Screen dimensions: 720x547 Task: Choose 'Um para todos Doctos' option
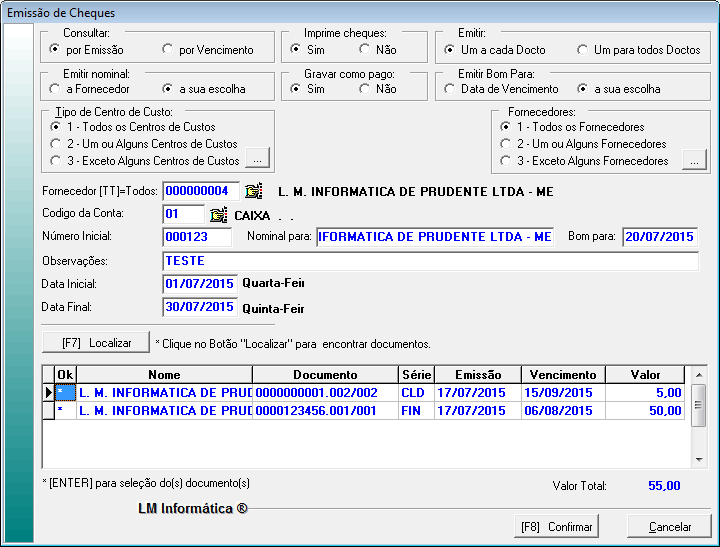584,49
